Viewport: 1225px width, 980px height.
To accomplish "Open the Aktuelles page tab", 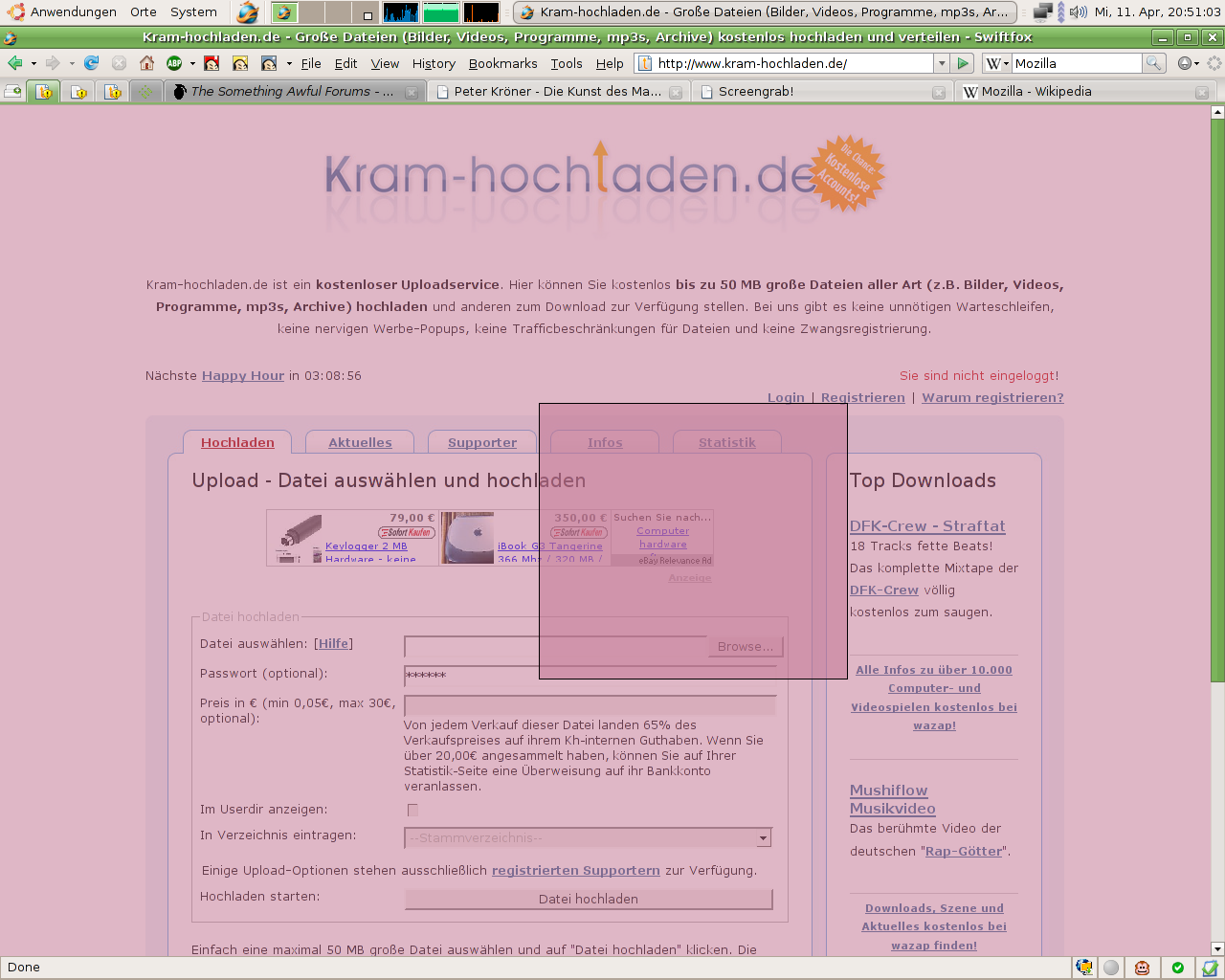I will click(360, 442).
